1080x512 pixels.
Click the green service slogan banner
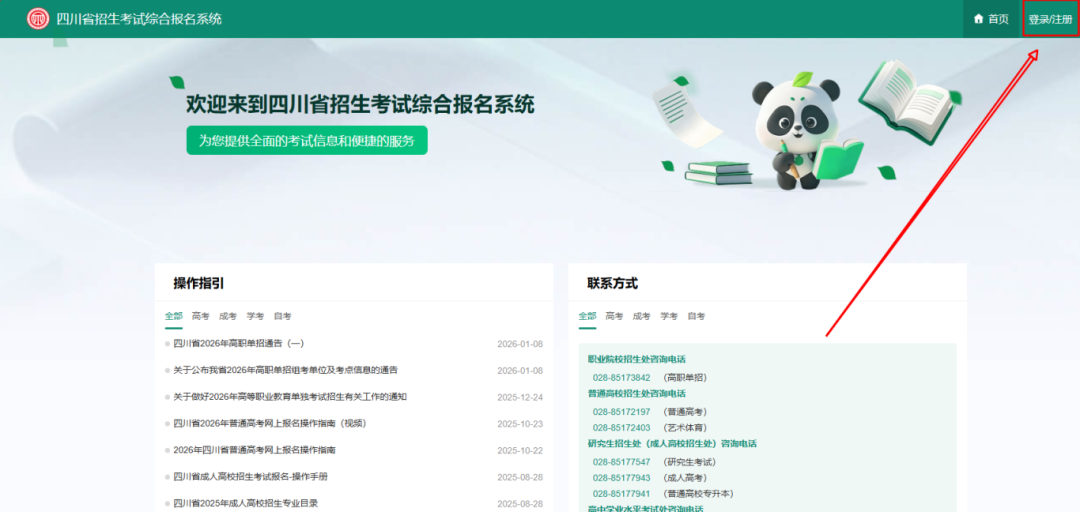pos(306,140)
